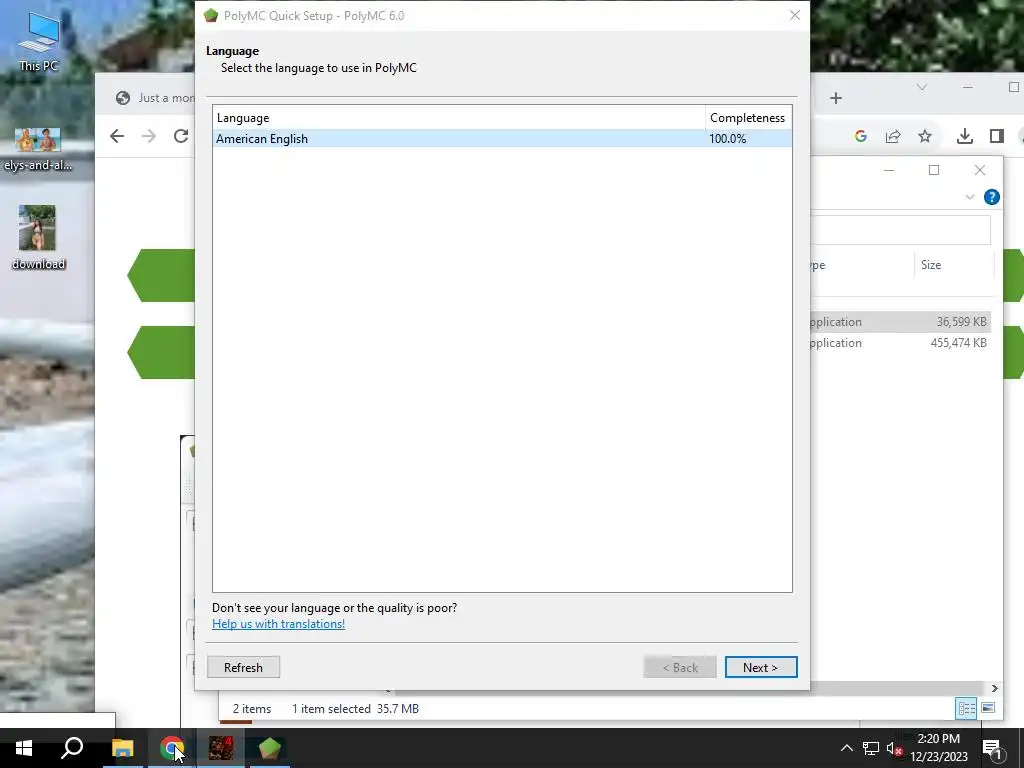
Task: Close the File Explorer window
Action: (x=980, y=170)
